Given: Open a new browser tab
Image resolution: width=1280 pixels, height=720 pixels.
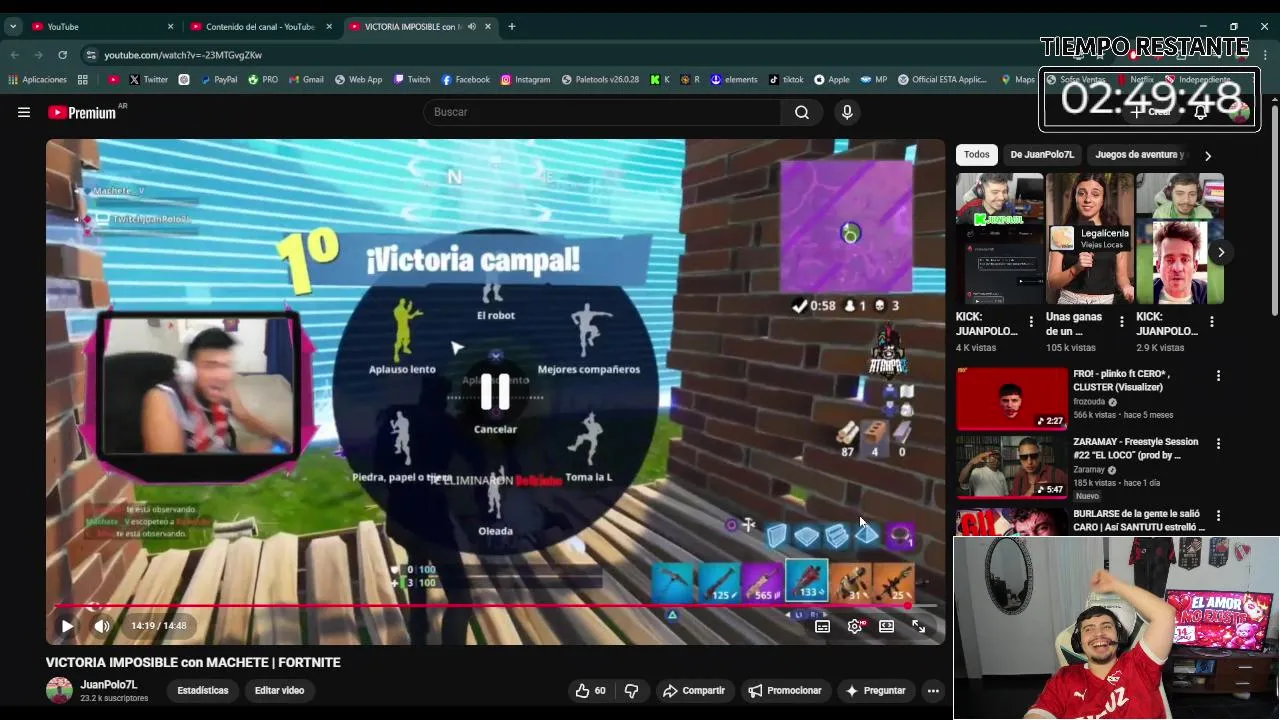Looking at the screenshot, I should coord(511,27).
